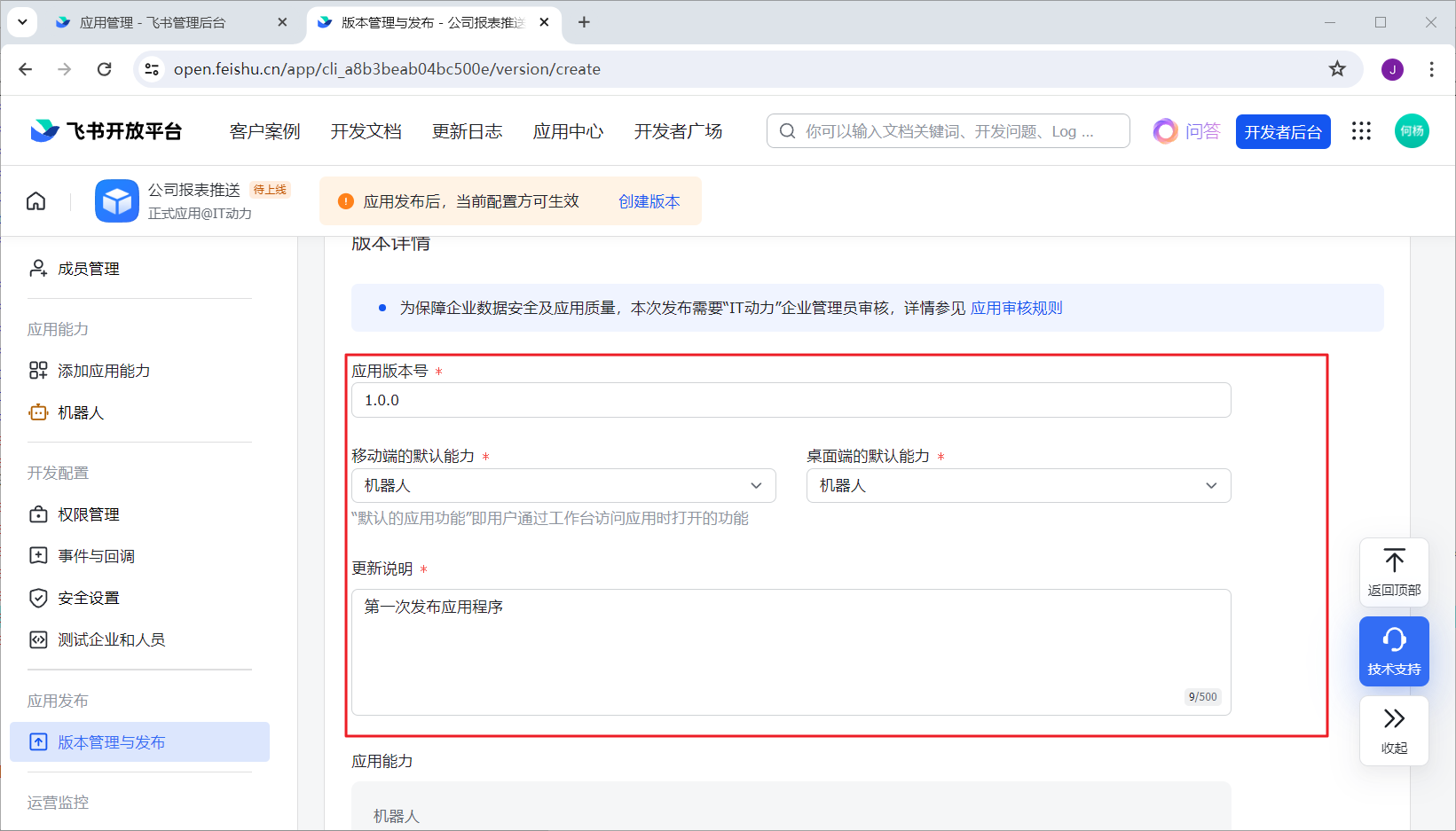Click the 创建版本 link in the banner
1456x831 pixels.
(x=649, y=201)
